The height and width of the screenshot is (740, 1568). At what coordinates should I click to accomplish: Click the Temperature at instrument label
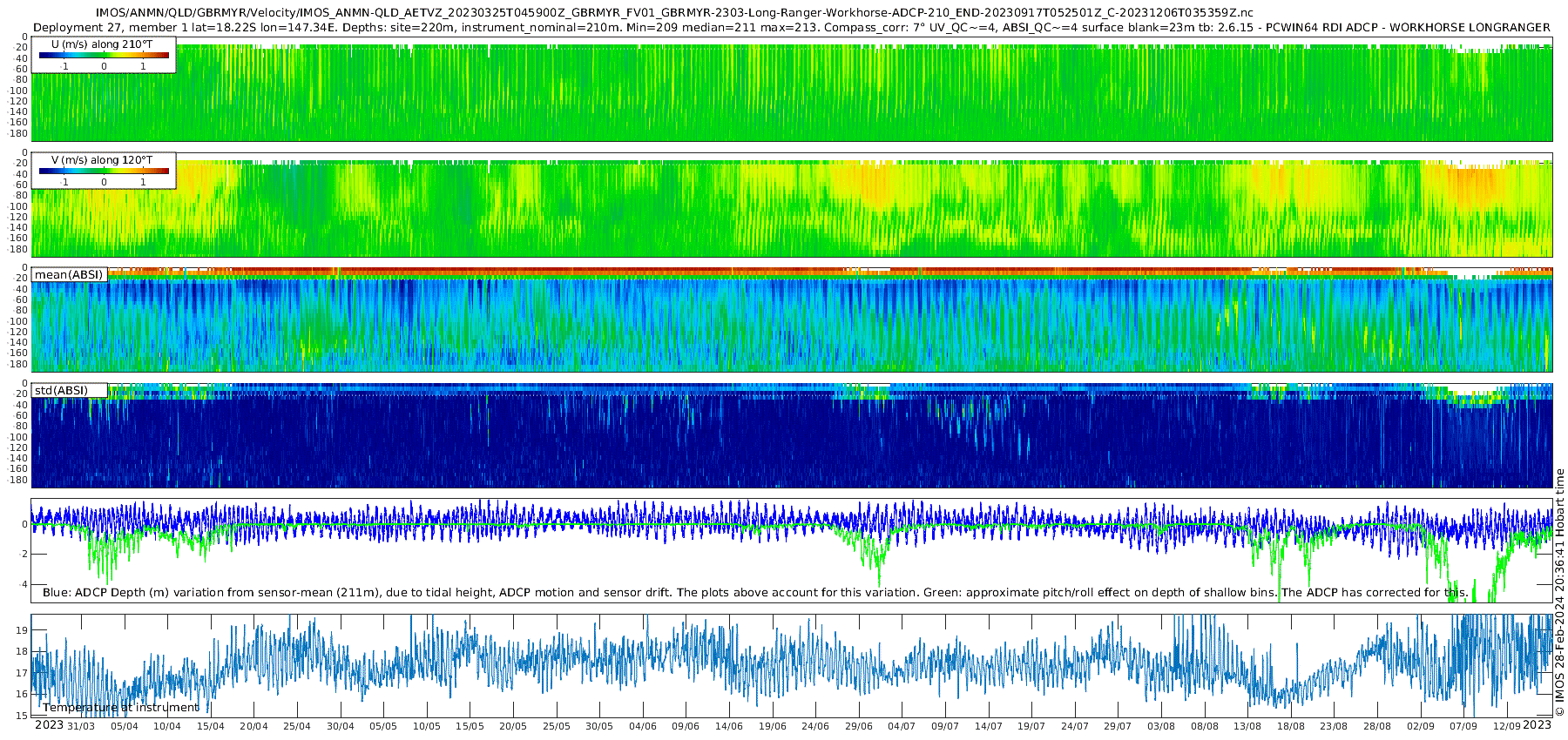pyautogui.click(x=121, y=707)
